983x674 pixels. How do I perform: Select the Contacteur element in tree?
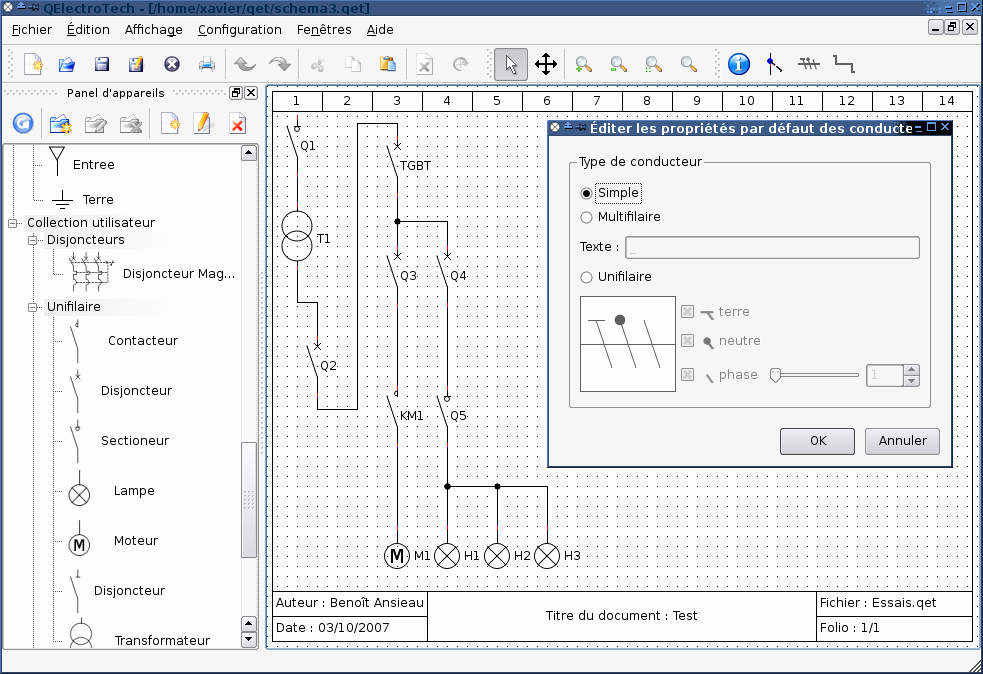(x=142, y=340)
